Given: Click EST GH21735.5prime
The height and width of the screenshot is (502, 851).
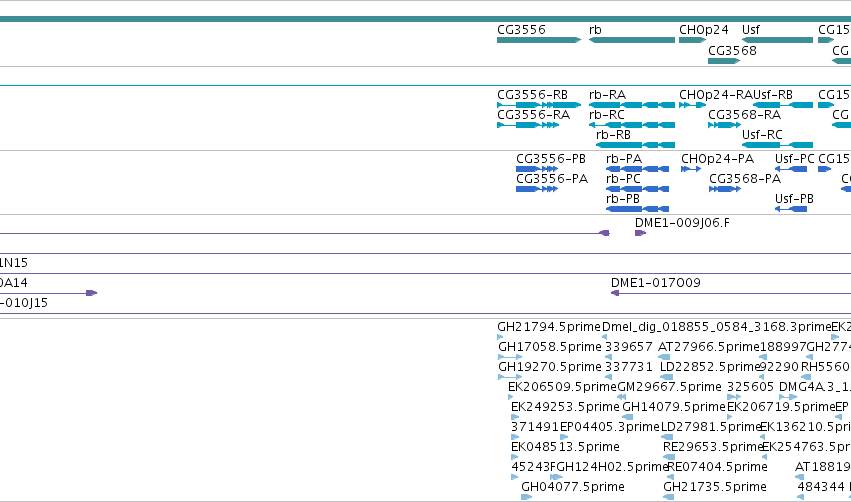Looking at the screenshot, I should click(669, 497).
